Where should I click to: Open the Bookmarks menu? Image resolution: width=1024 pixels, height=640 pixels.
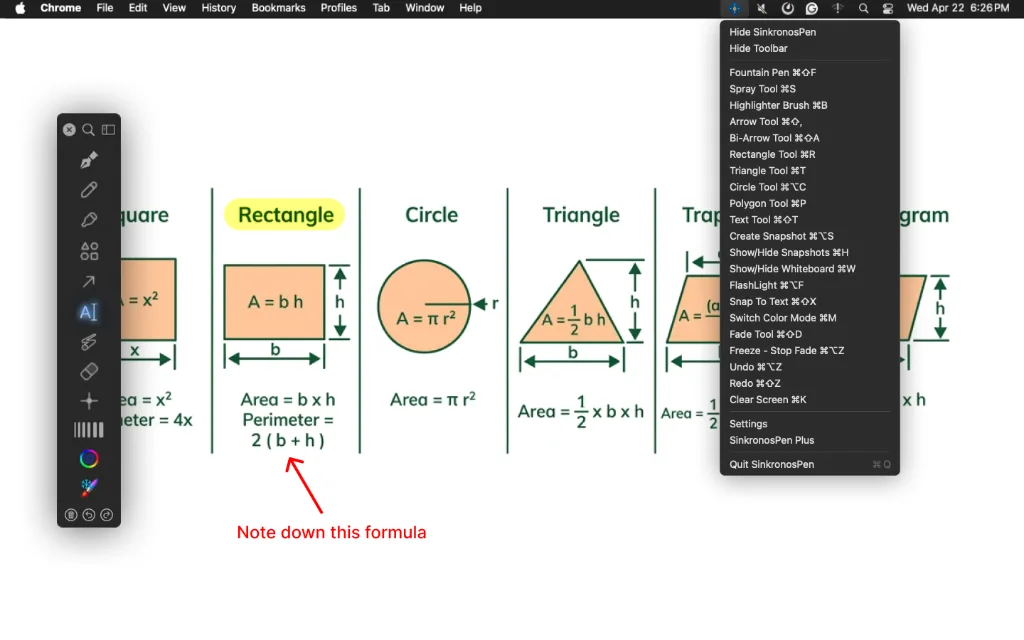pos(278,8)
